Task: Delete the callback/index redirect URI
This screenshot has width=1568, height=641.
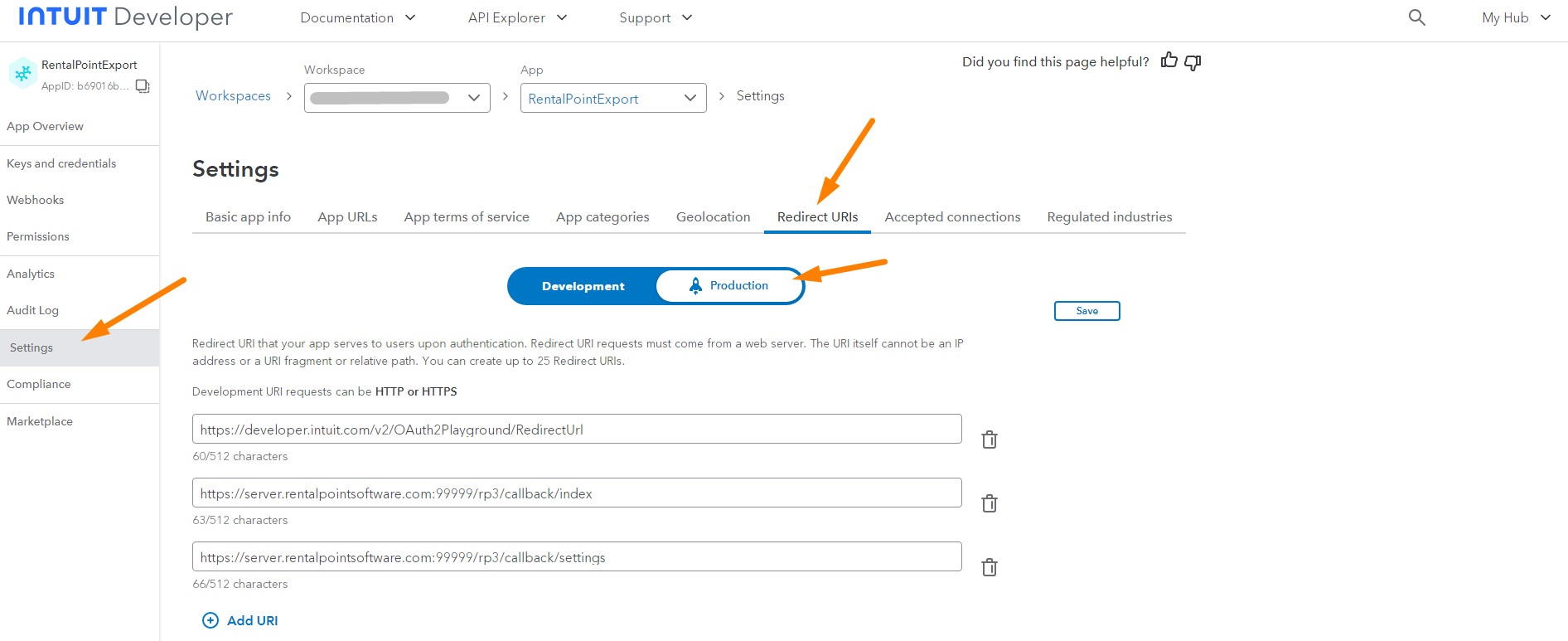Action: pos(989,503)
